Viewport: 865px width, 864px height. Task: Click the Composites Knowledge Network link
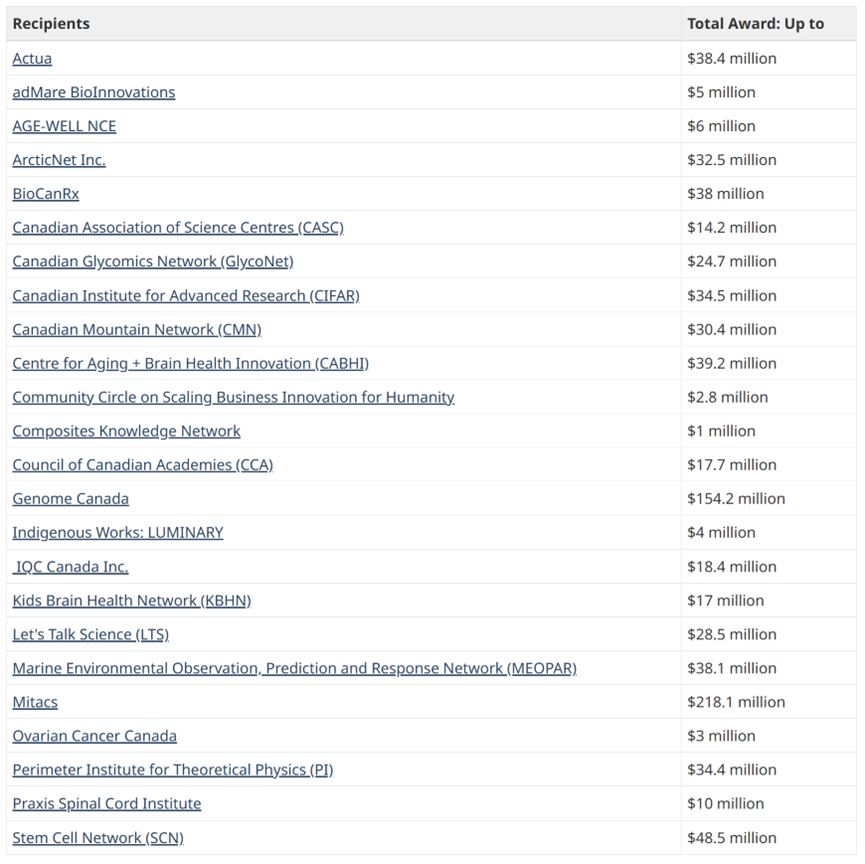(126, 431)
